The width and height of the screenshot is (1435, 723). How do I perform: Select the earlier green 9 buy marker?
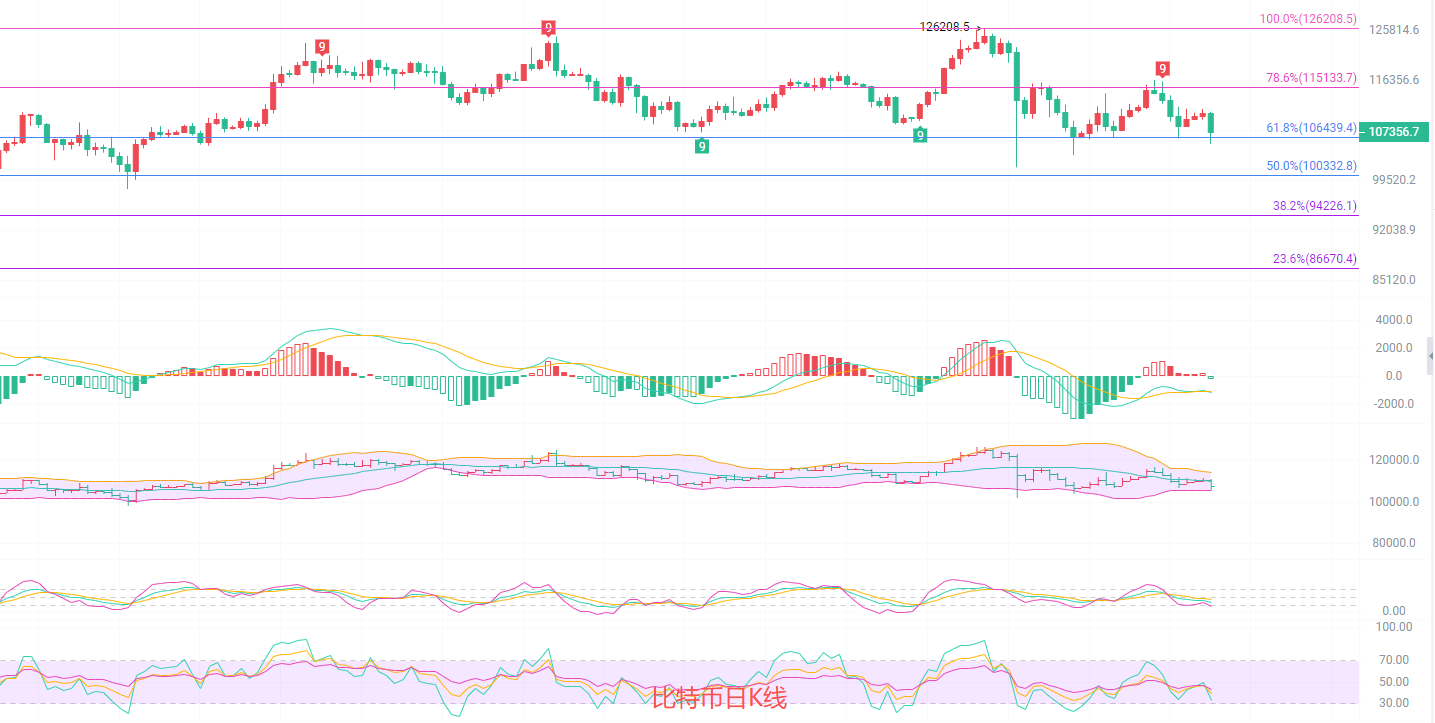702,146
